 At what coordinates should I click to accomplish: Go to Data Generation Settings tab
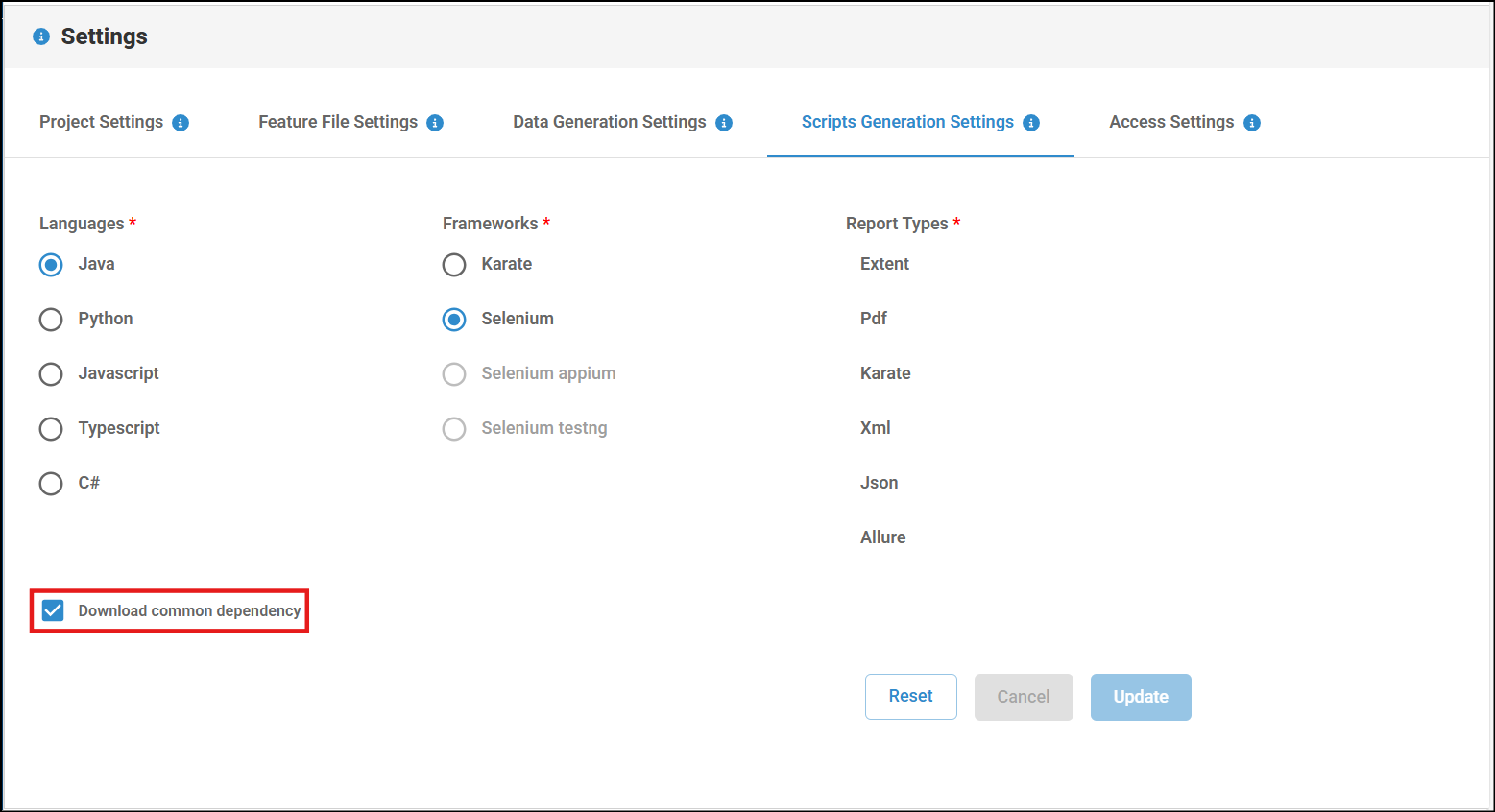pyautogui.click(x=609, y=122)
